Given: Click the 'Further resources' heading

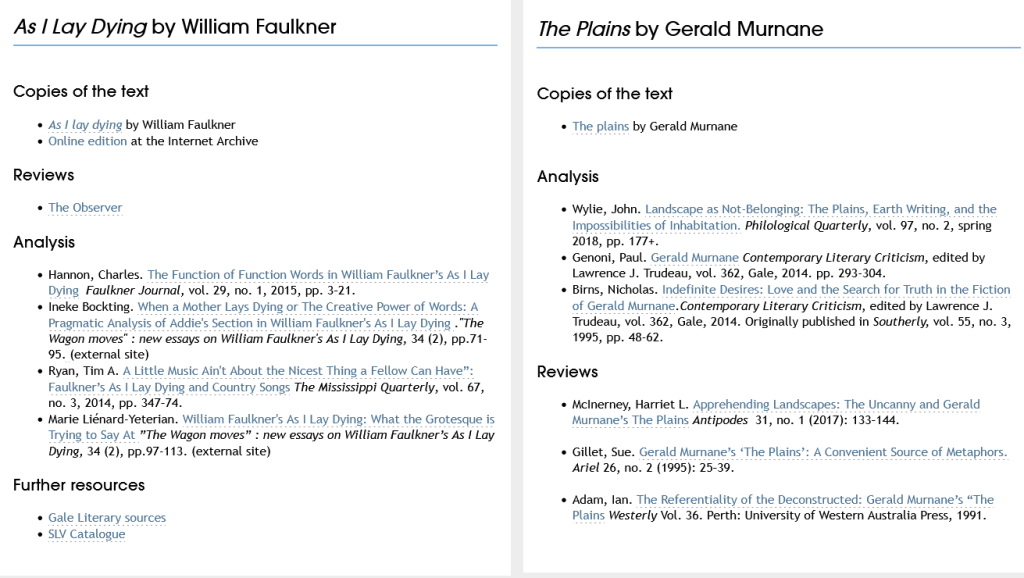Looking at the screenshot, I should [79, 485].
